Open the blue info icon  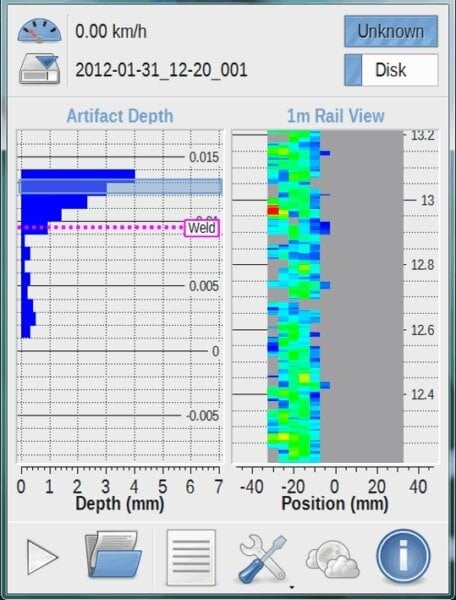tap(403, 556)
